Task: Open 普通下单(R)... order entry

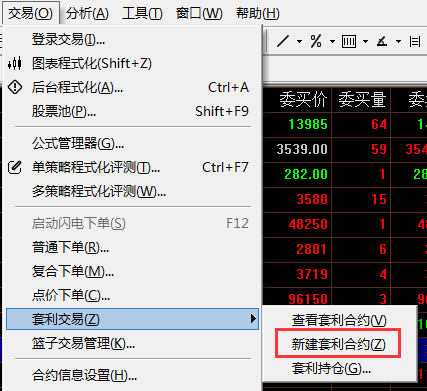Action: coord(132,247)
